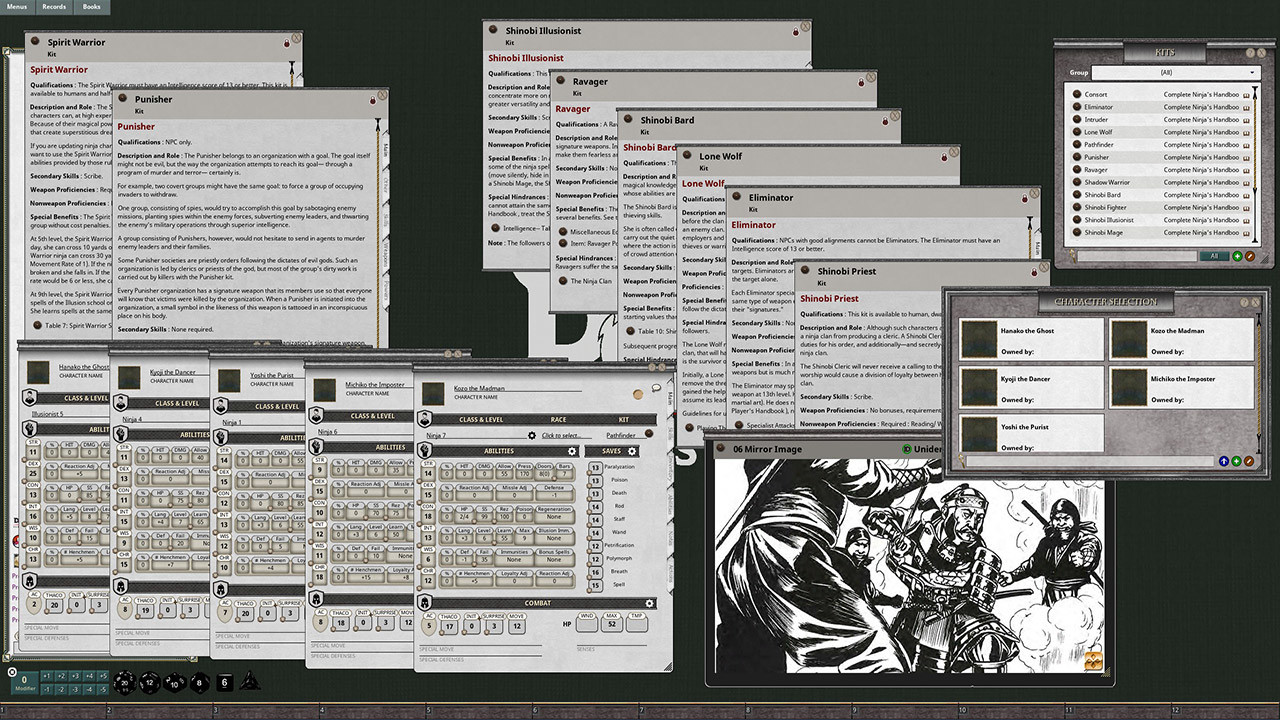
Task: Select Hanako the Ghost's portrait thumbnail
Action: pyautogui.click(x=980, y=339)
